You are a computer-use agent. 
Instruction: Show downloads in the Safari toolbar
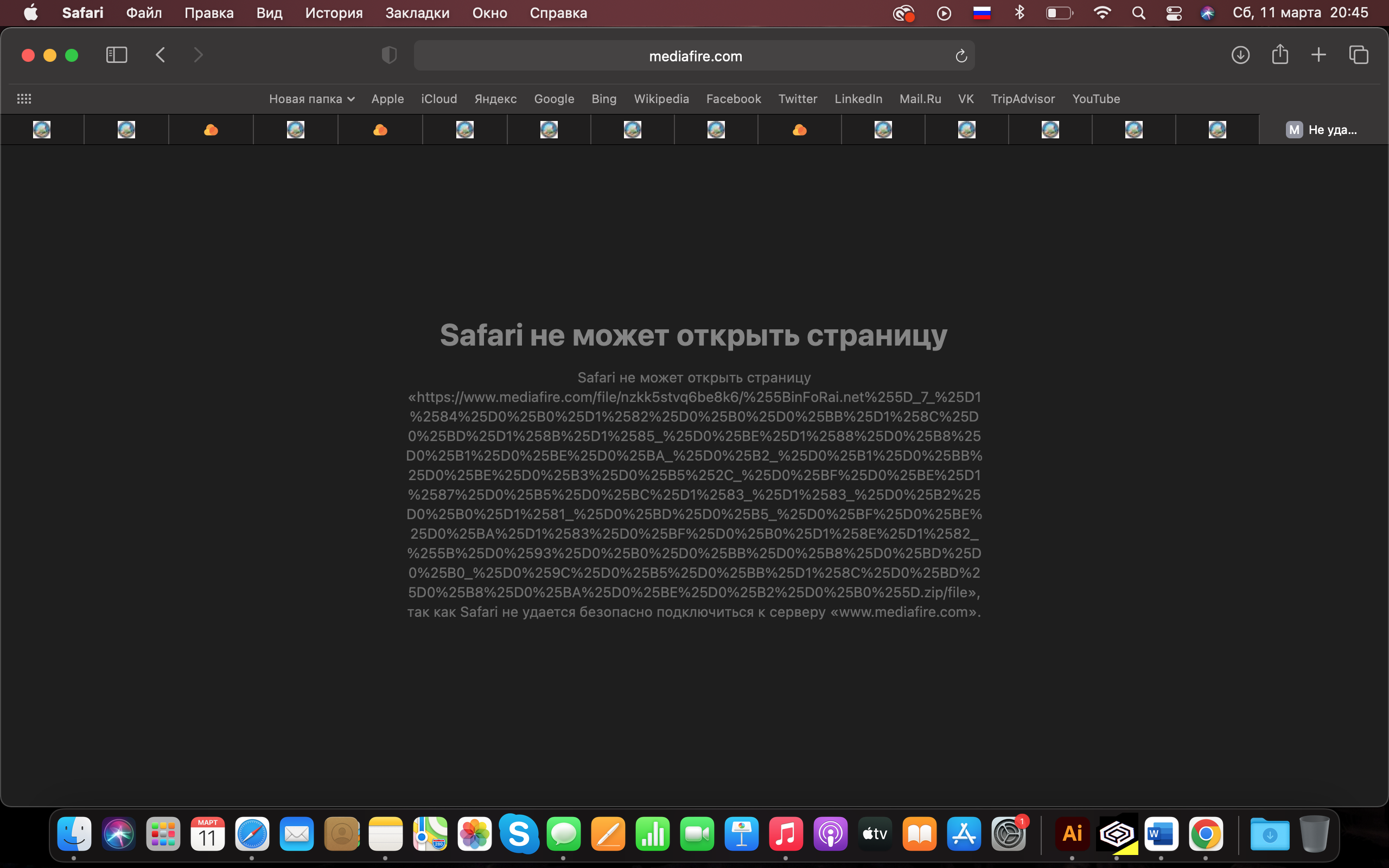(1240, 55)
